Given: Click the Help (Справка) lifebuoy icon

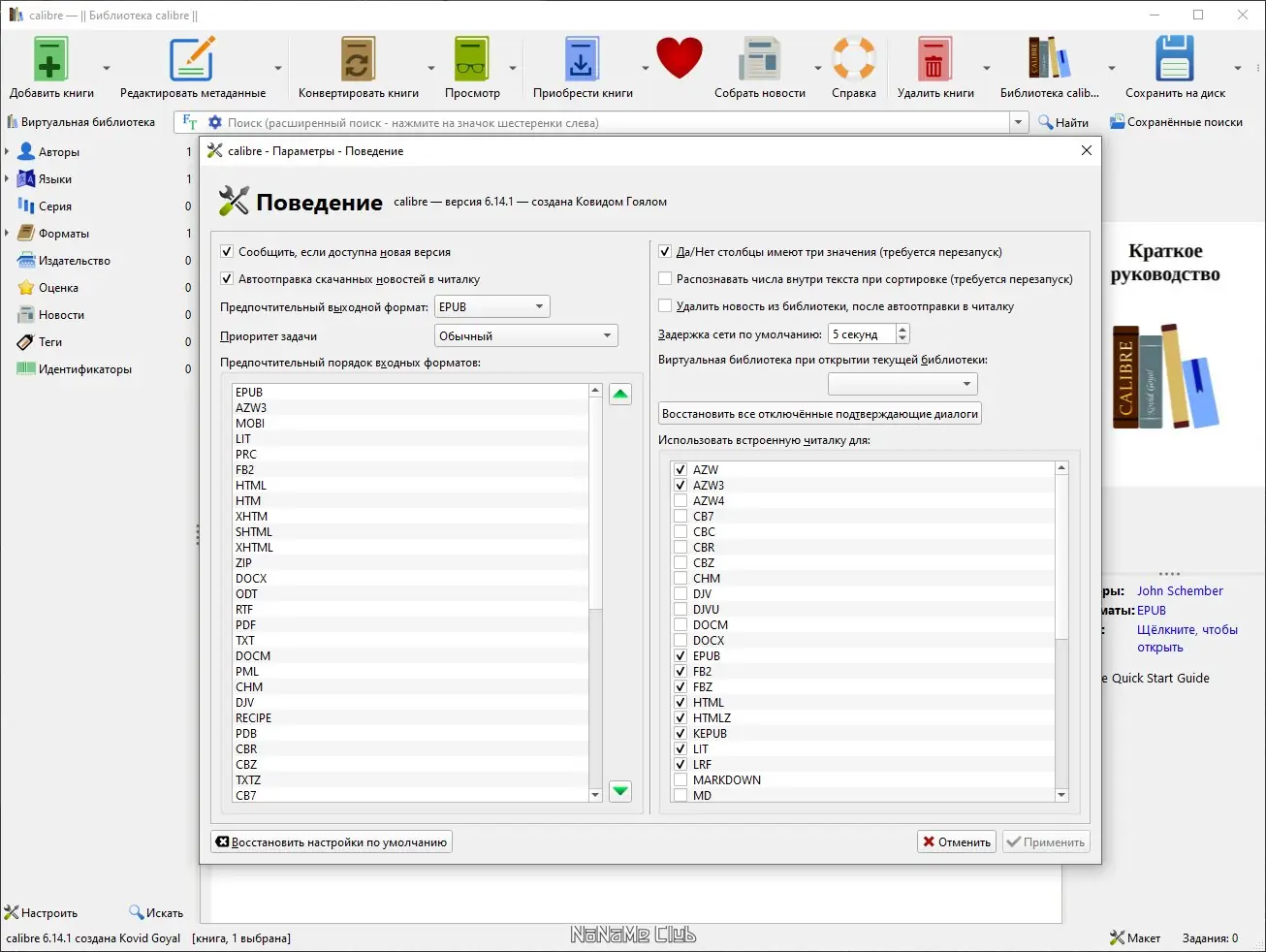Looking at the screenshot, I should coord(854,60).
